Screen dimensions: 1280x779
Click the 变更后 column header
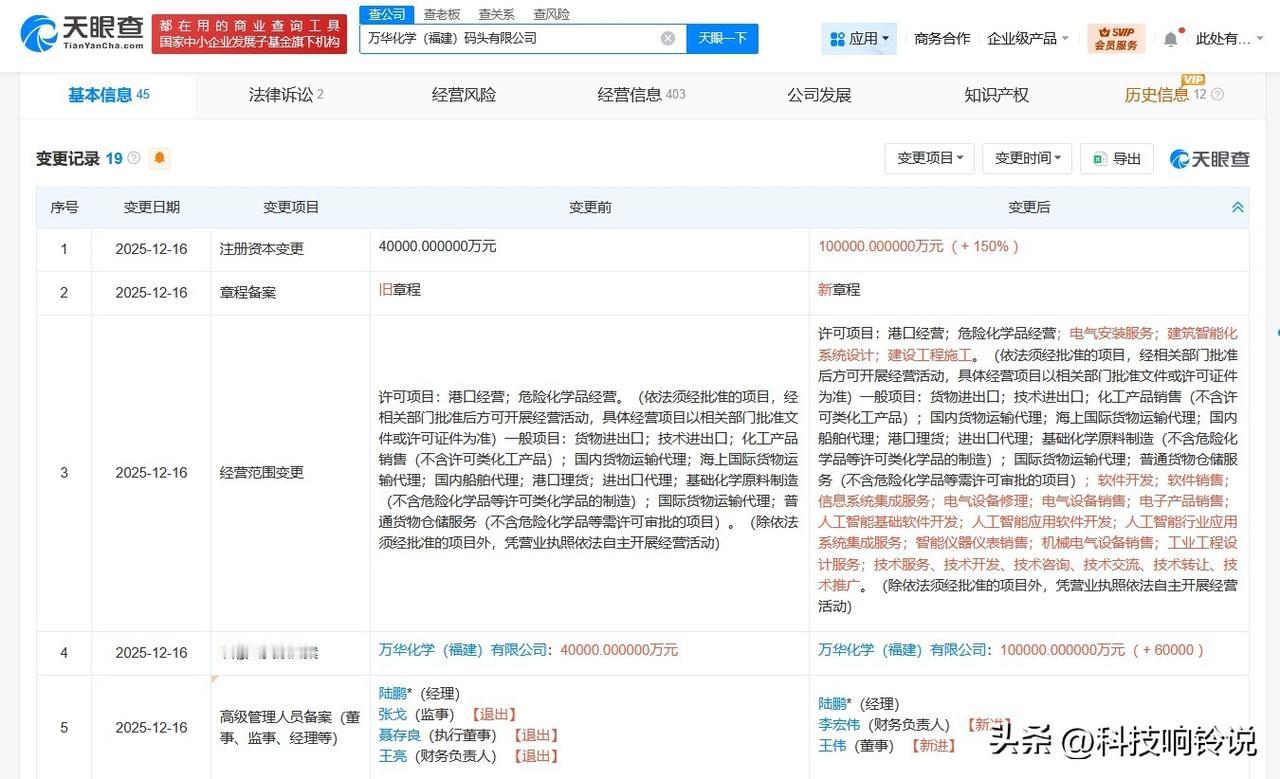click(x=1029, y=207)
